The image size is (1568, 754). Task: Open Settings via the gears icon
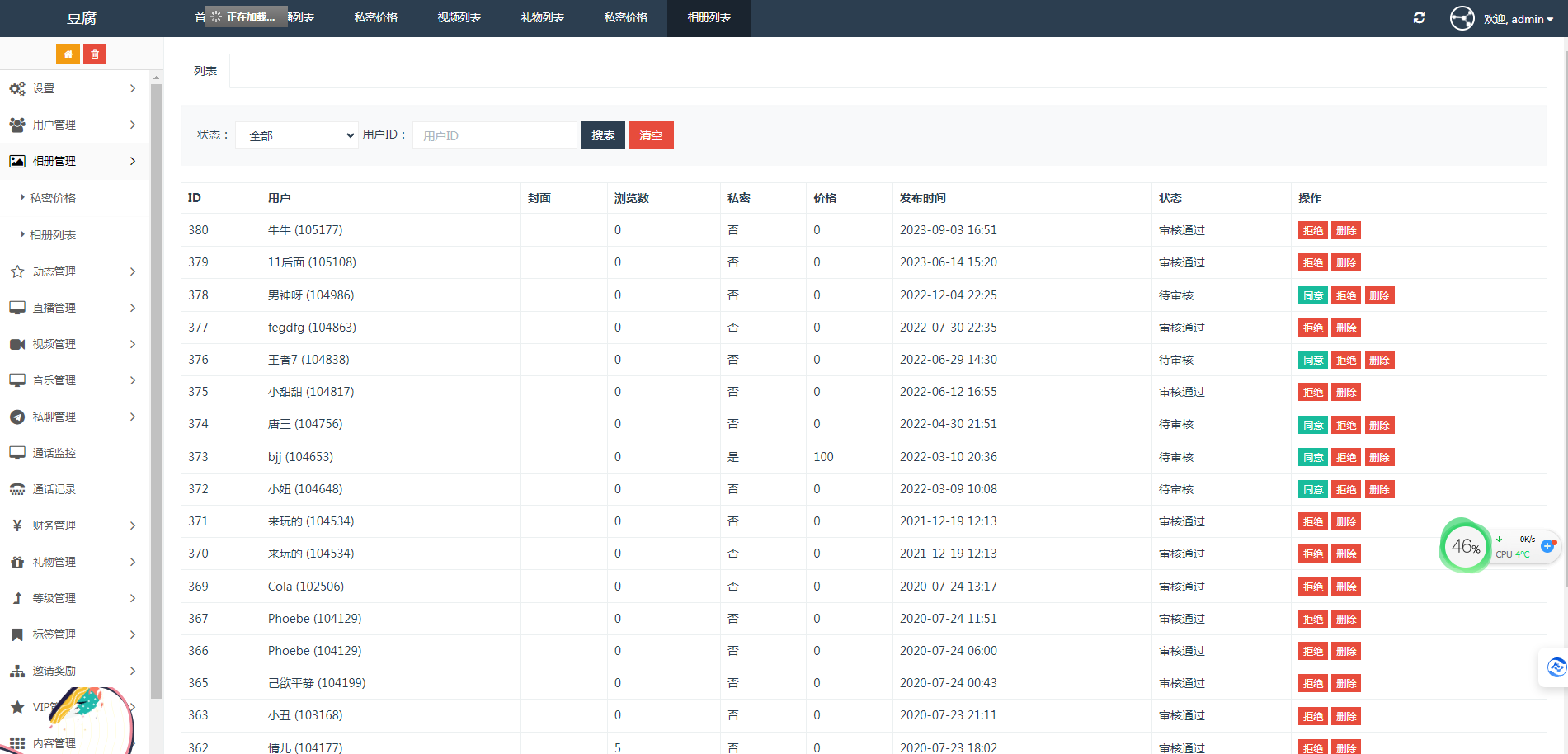[x=17, y=88]
